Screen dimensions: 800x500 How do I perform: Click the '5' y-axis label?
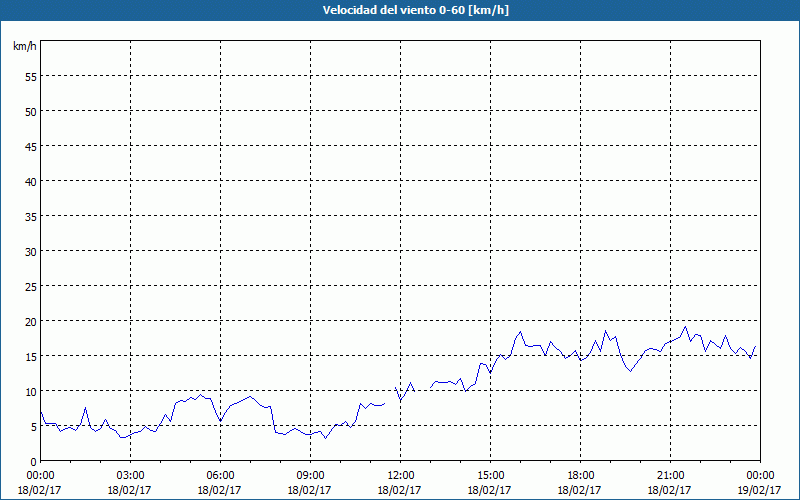[34, 427]
